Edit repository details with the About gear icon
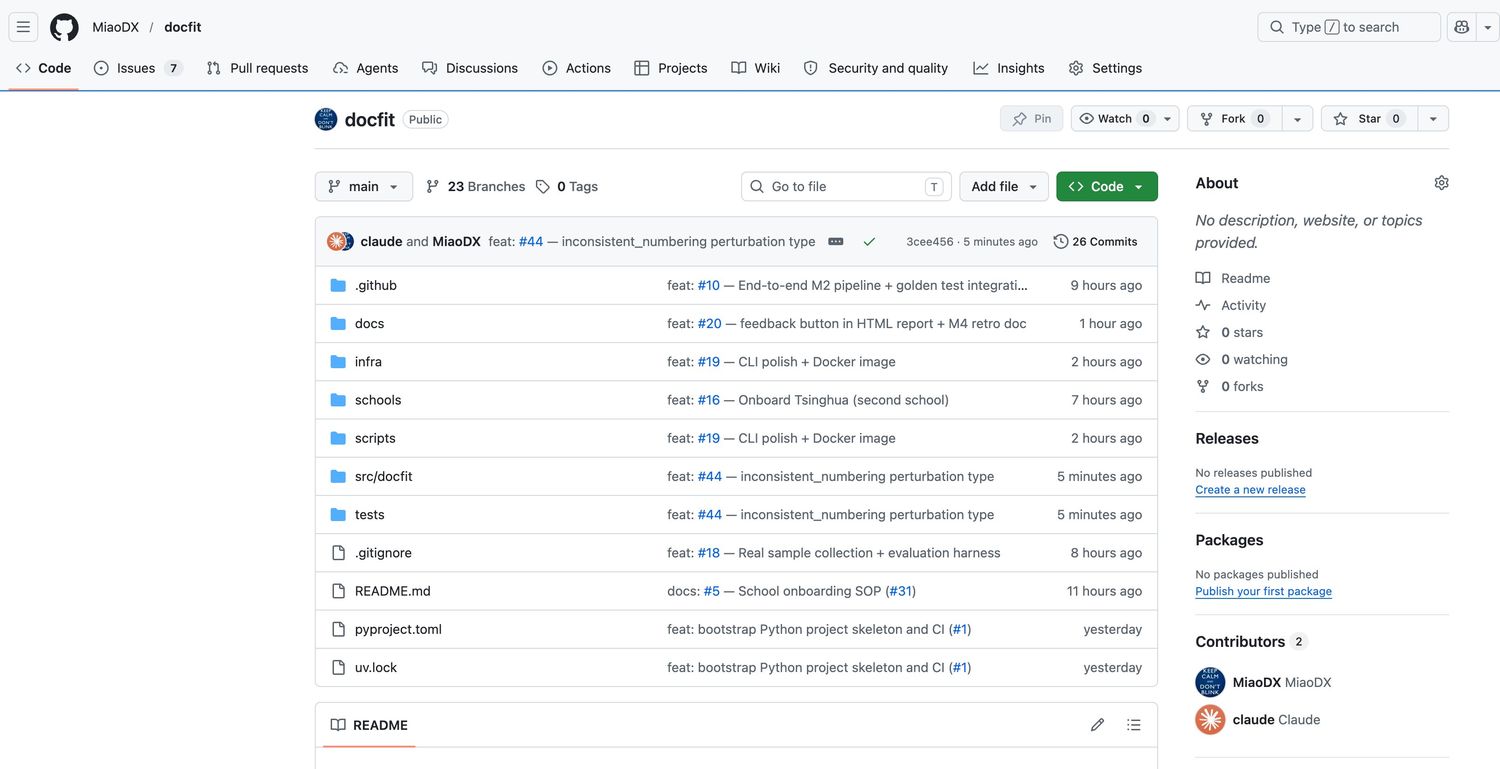The height and width of the screenshot is (769, 1500). [x=1441, y=183]
